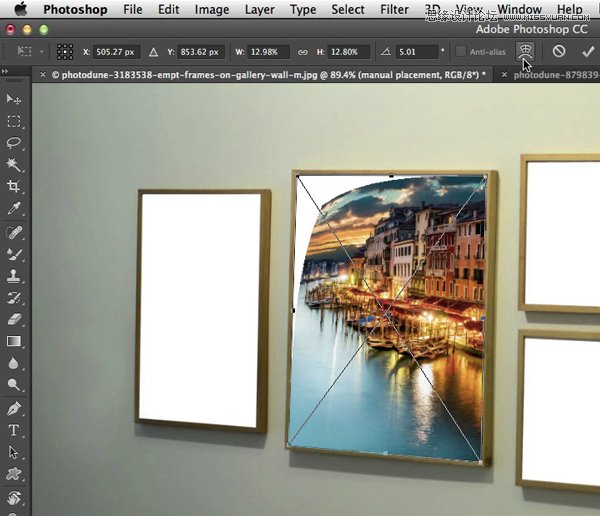This screenshot has width=600, height=516.
Task: Select the Hand tool
Action: (14, 498)
